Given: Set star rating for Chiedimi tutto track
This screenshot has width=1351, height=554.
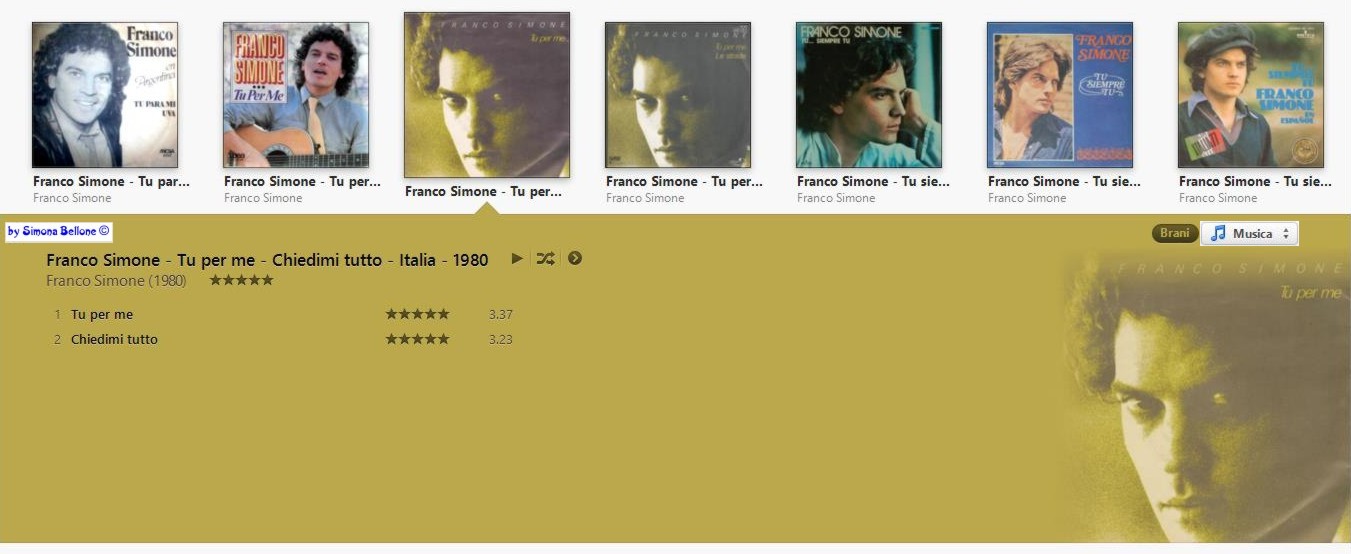Looking at the screenshot, I should 417,339.
